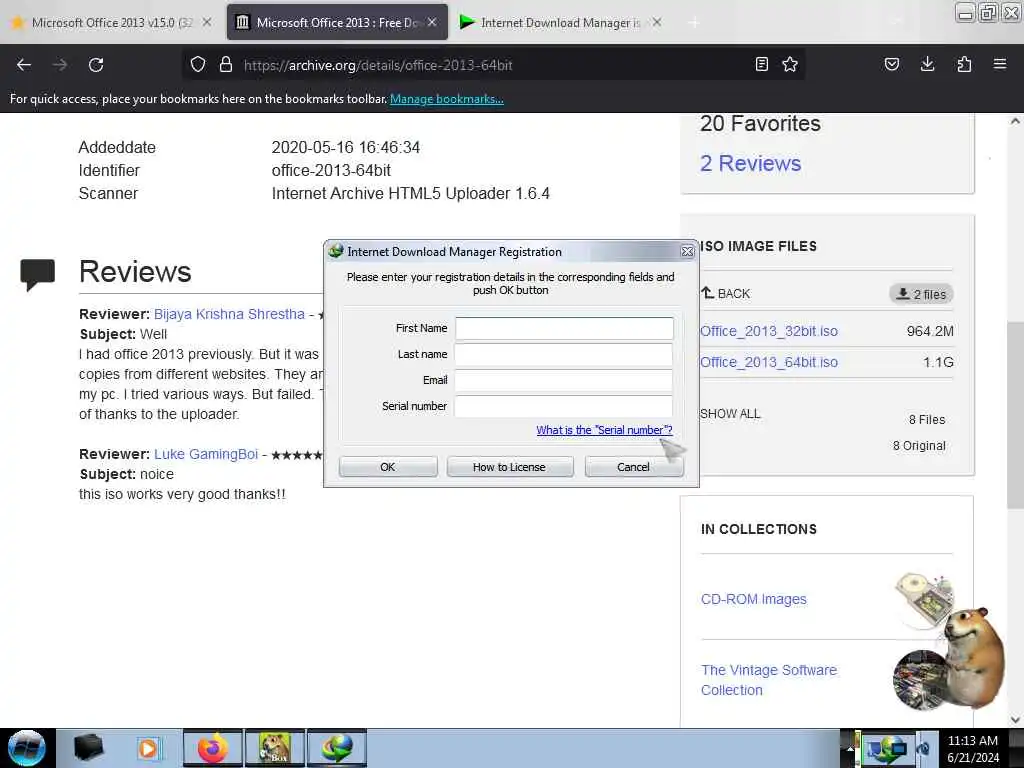
Task: Click the Last name input field
Action: coord(564,355)
